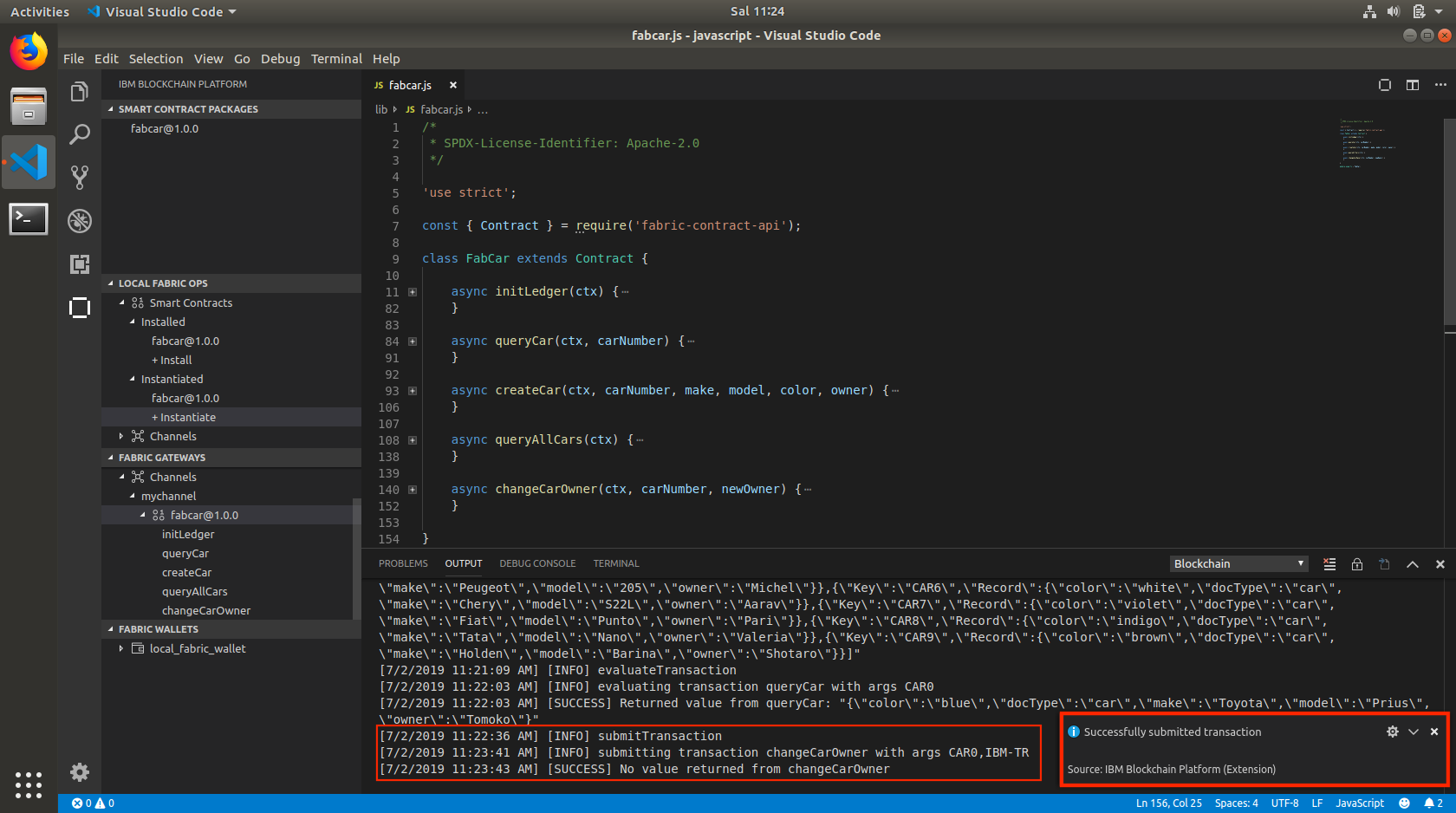Open the Selection menu

point(156,59)
